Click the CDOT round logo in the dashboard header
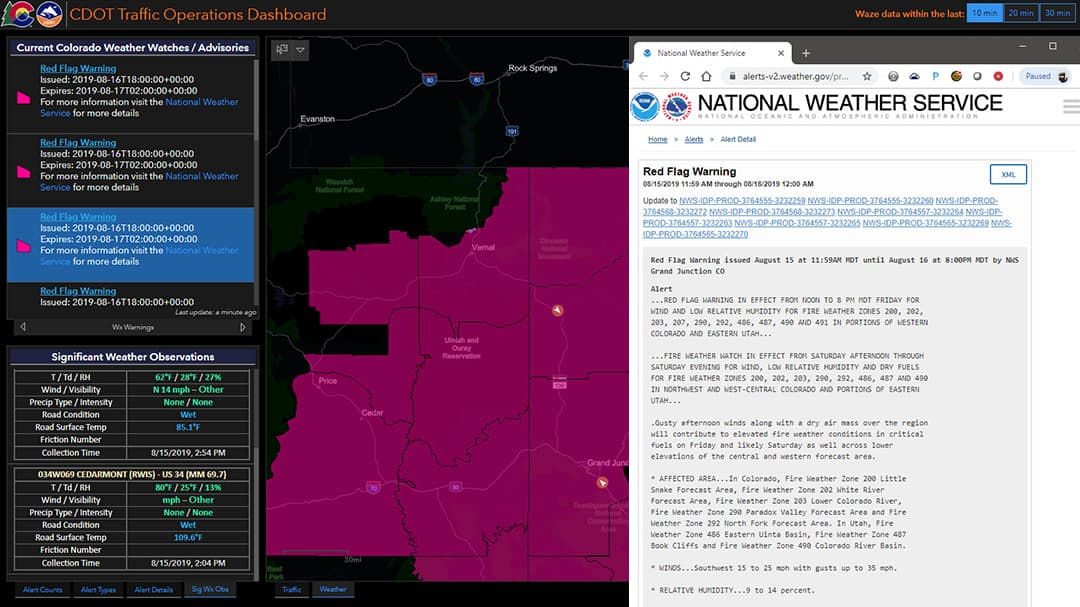Image resolution: width=1080 pixels, height=607 pixels. (x=49, y=14)
